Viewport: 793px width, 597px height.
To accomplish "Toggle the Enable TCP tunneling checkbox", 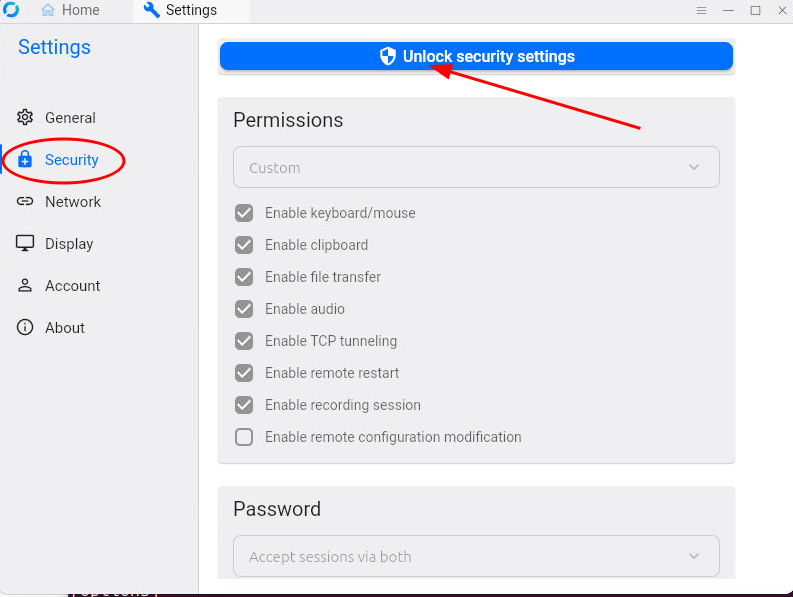I will tap(244, 341).
